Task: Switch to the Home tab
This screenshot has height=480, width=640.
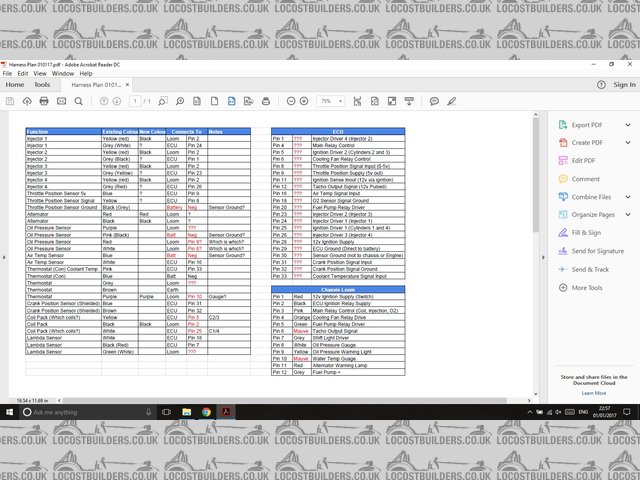Action: pos(15,85)
